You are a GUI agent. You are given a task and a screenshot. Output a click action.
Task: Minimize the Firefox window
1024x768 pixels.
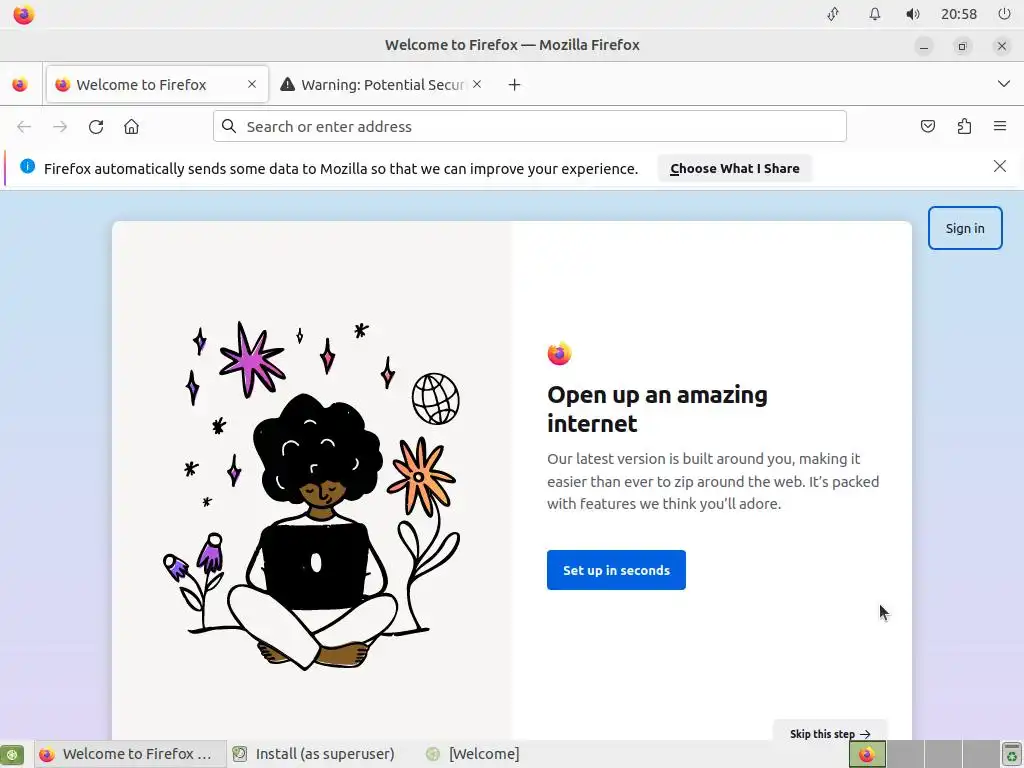pos(923,46)
